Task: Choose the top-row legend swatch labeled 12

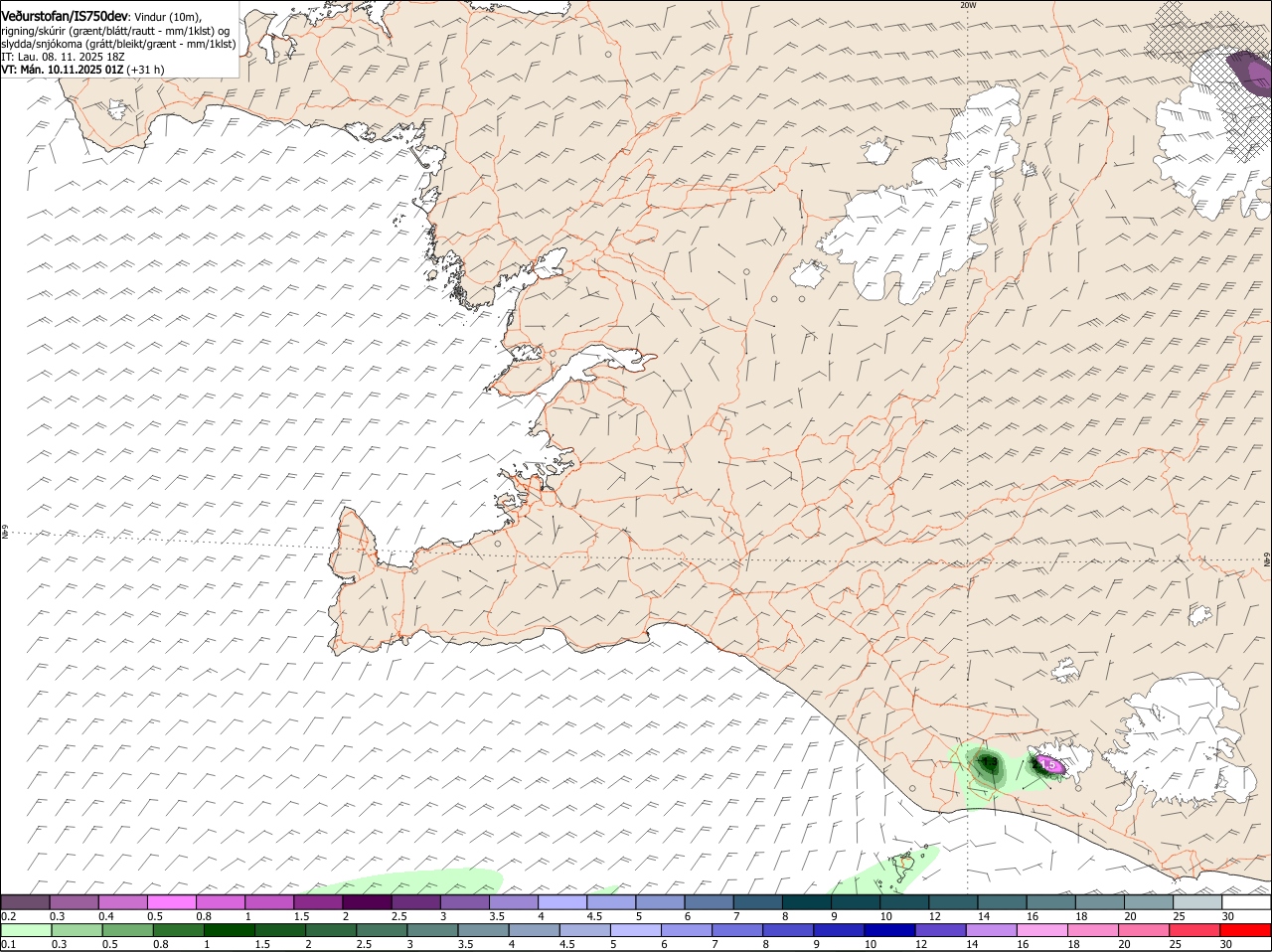Action: coord(954,902)
